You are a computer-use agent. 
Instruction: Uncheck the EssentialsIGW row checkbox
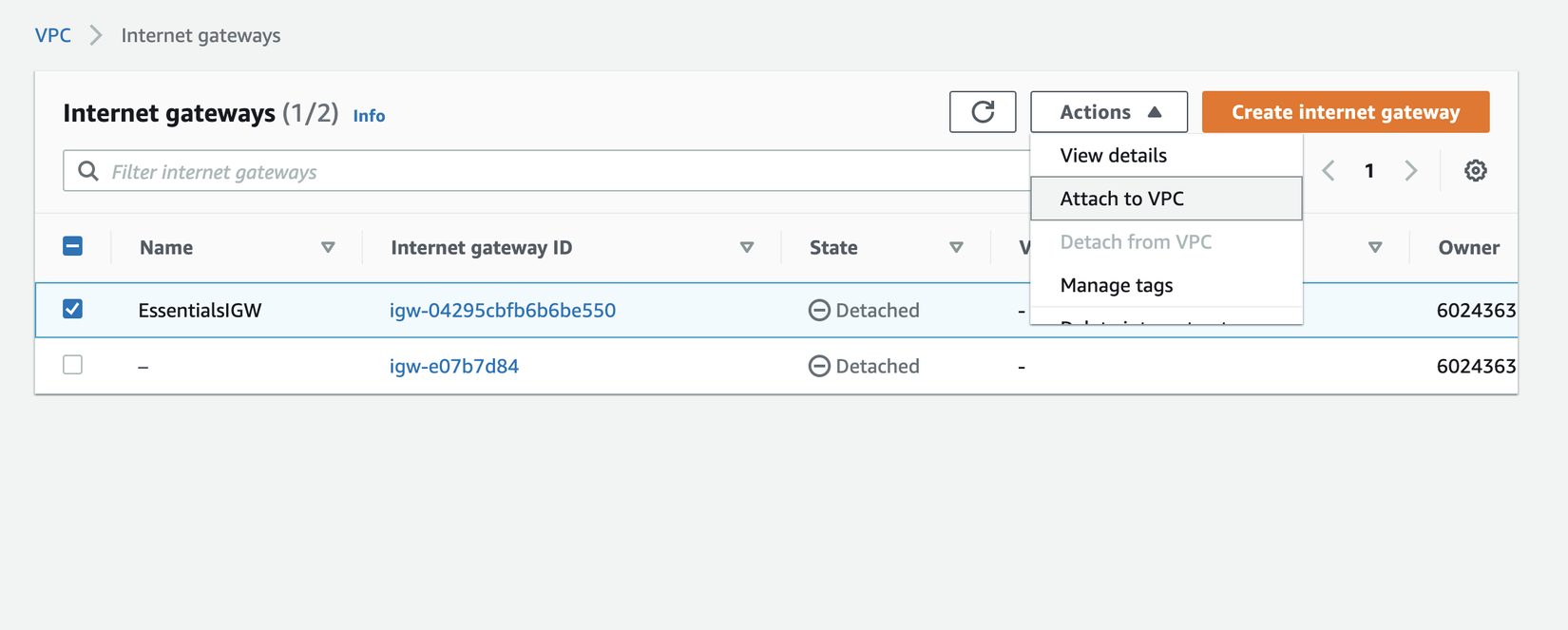[x=73, y=309]
